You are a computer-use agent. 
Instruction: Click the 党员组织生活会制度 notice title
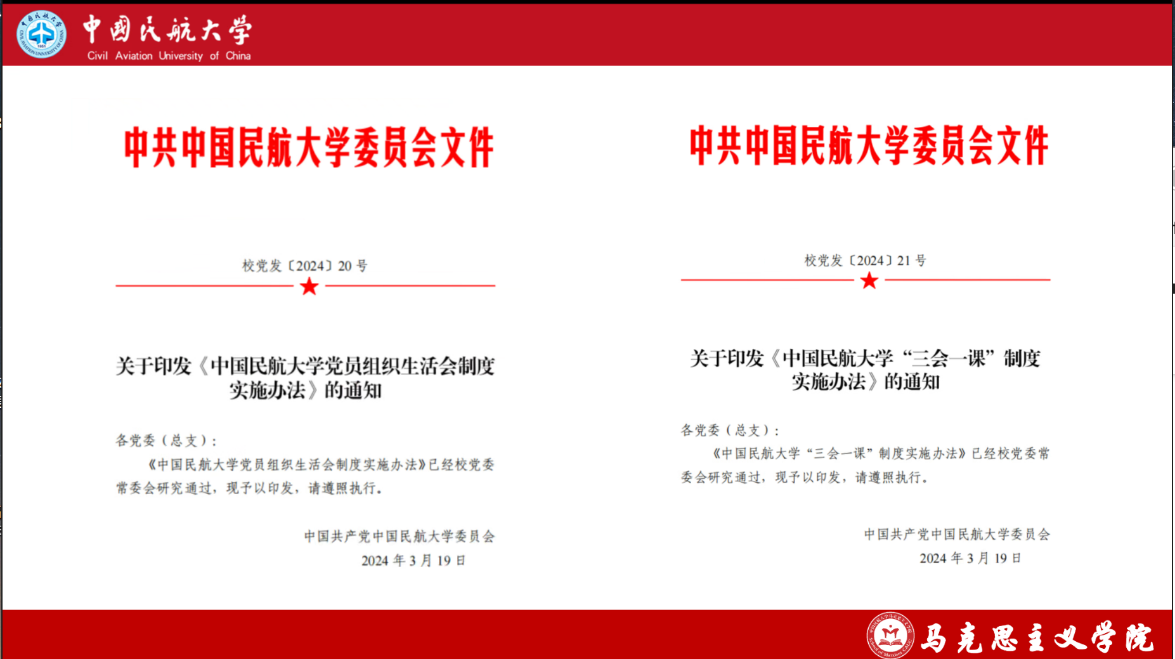click(x=305, y=378)
